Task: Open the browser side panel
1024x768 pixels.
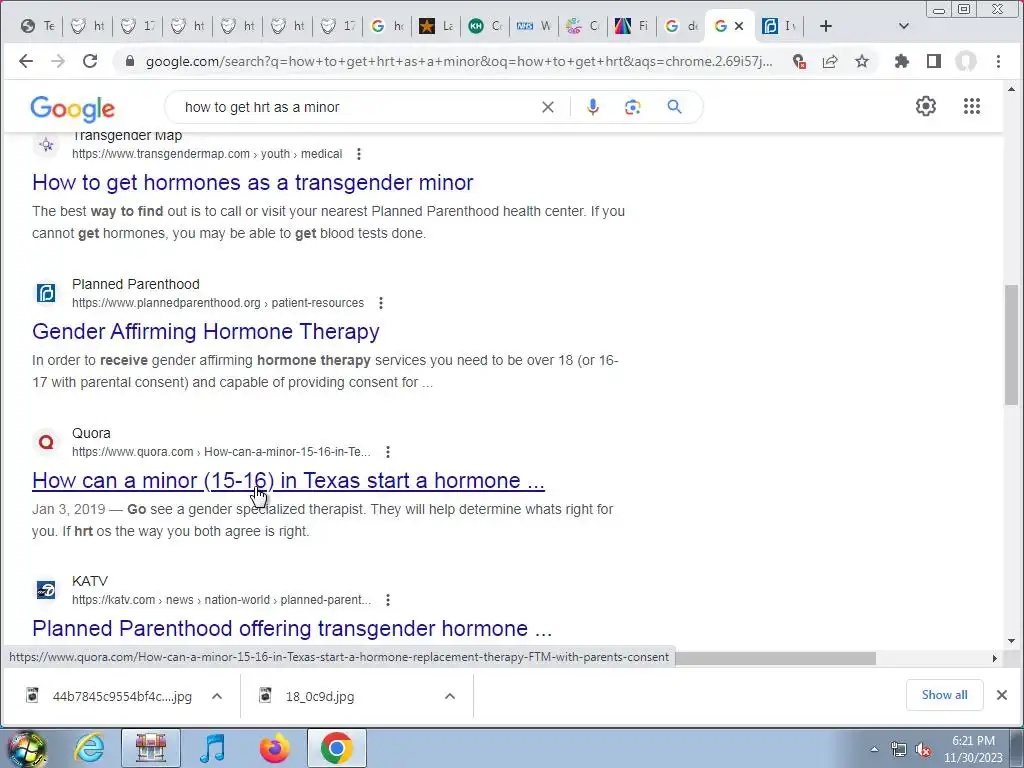Action: tap(934, 61)
